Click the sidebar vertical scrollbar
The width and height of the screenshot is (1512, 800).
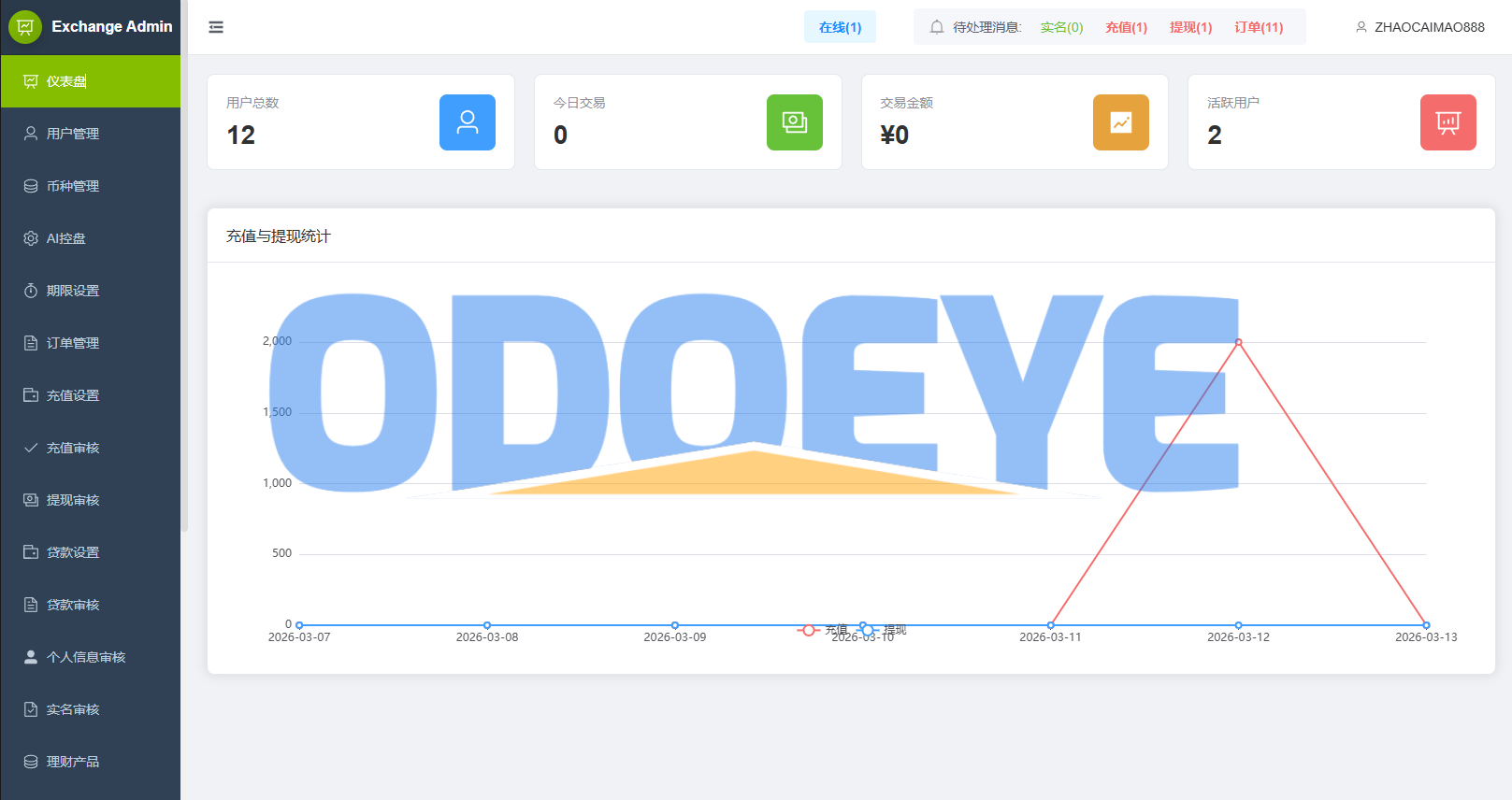[184, 280]
